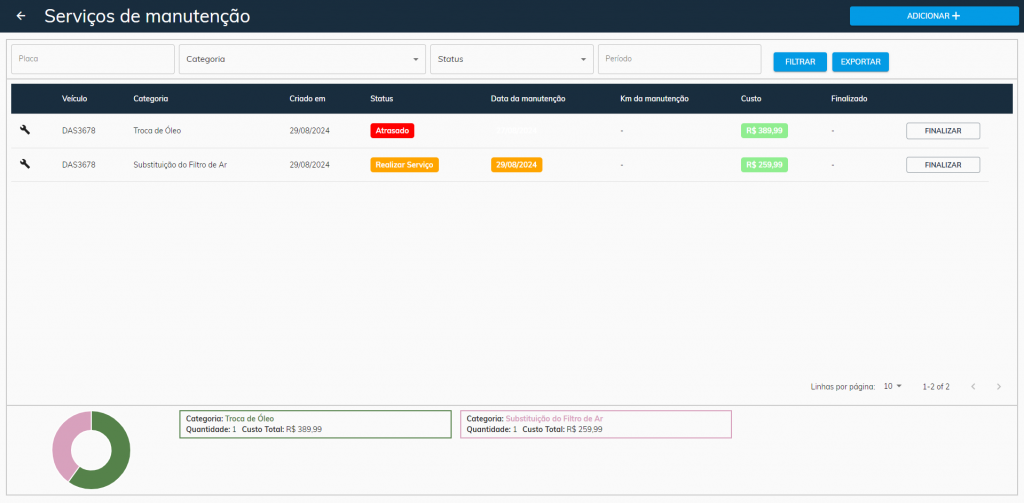Add a new maintenance service via ADICIONAR
1024x503 pixels.
point(934,16)
